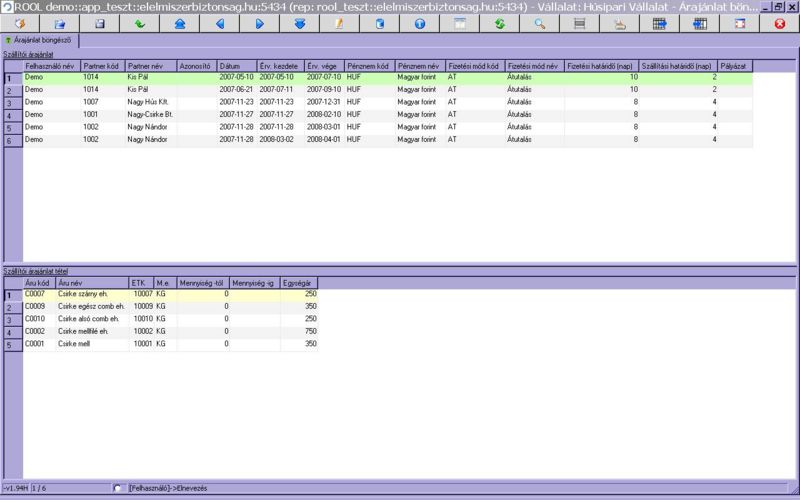Viewport: 800px width, 500px height.
Task: Sort by Partner név column header
Action: pos(150,66)
